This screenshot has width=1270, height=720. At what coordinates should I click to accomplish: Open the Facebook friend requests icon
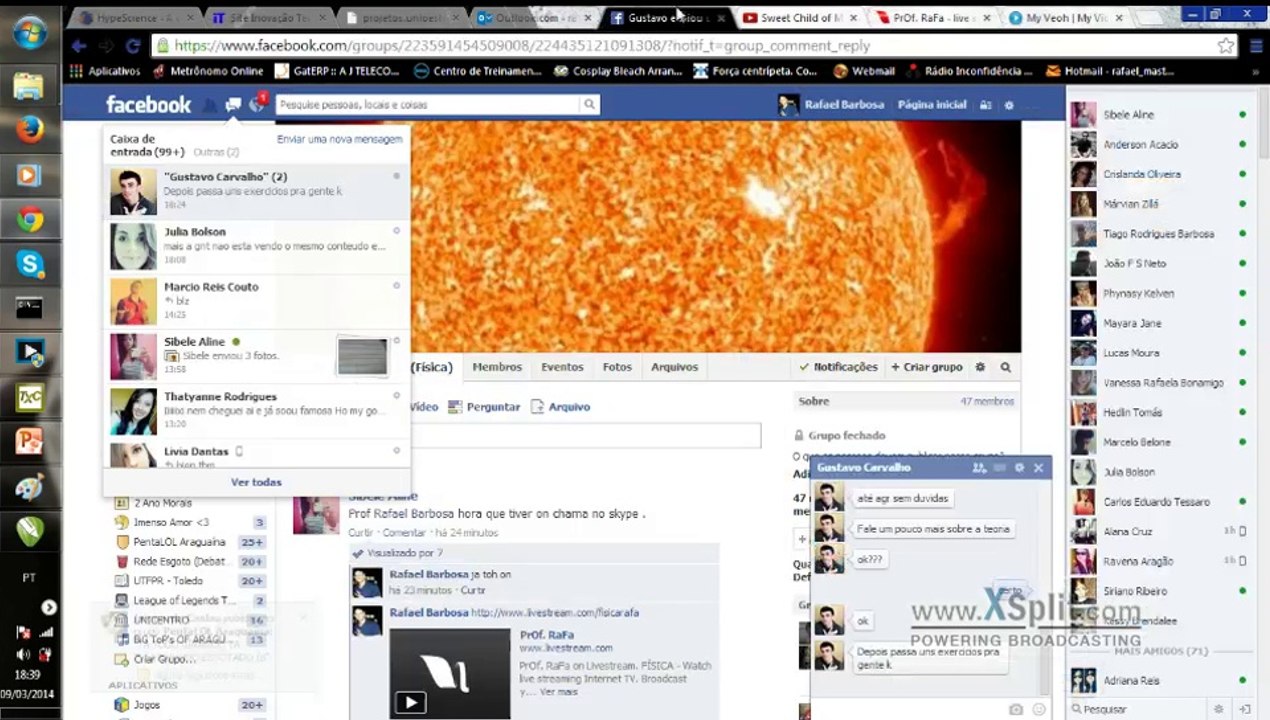pos(210,105)
